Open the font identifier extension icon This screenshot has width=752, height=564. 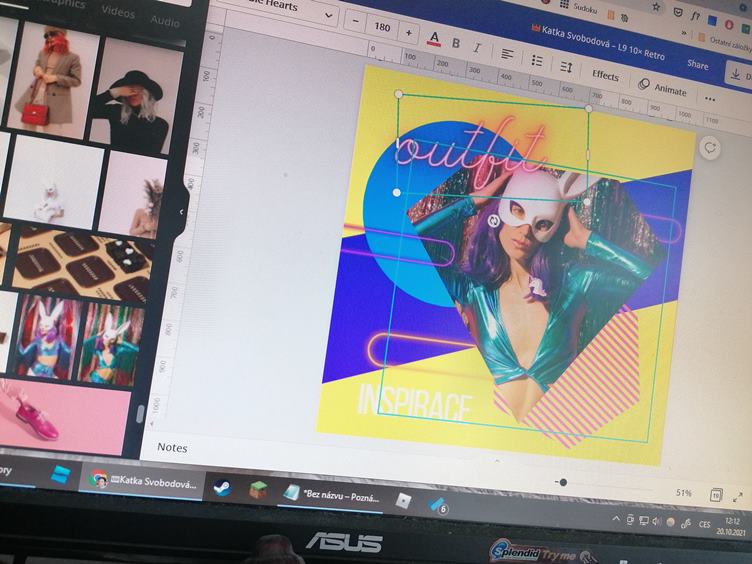pyautogui.click(x=695, y=16)
